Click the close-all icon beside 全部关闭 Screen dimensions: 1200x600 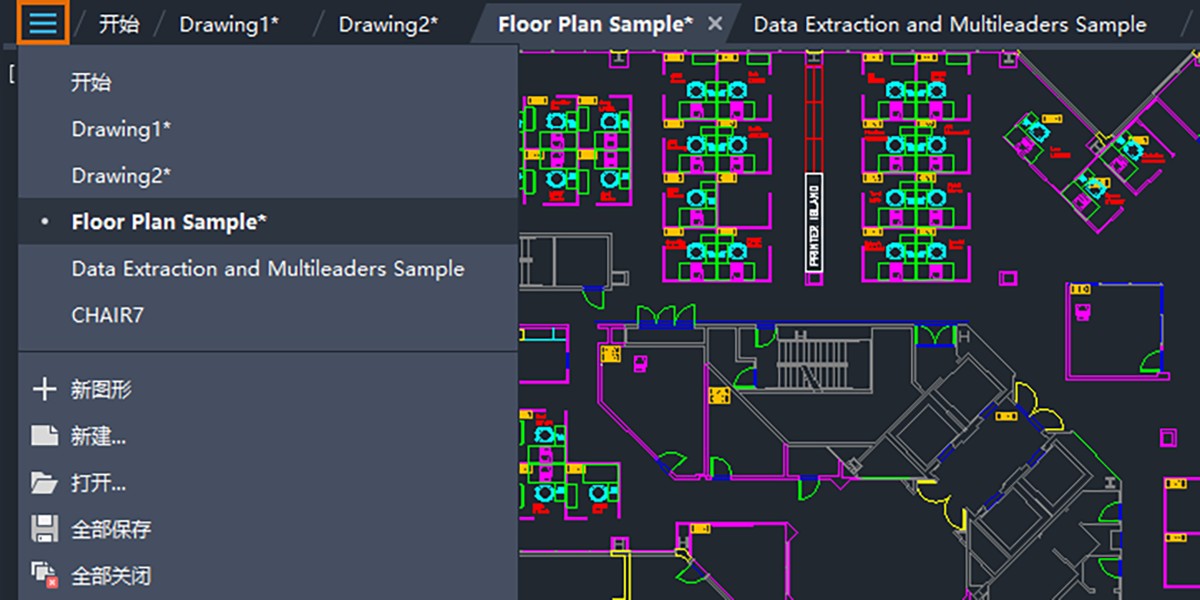point(45,573)
